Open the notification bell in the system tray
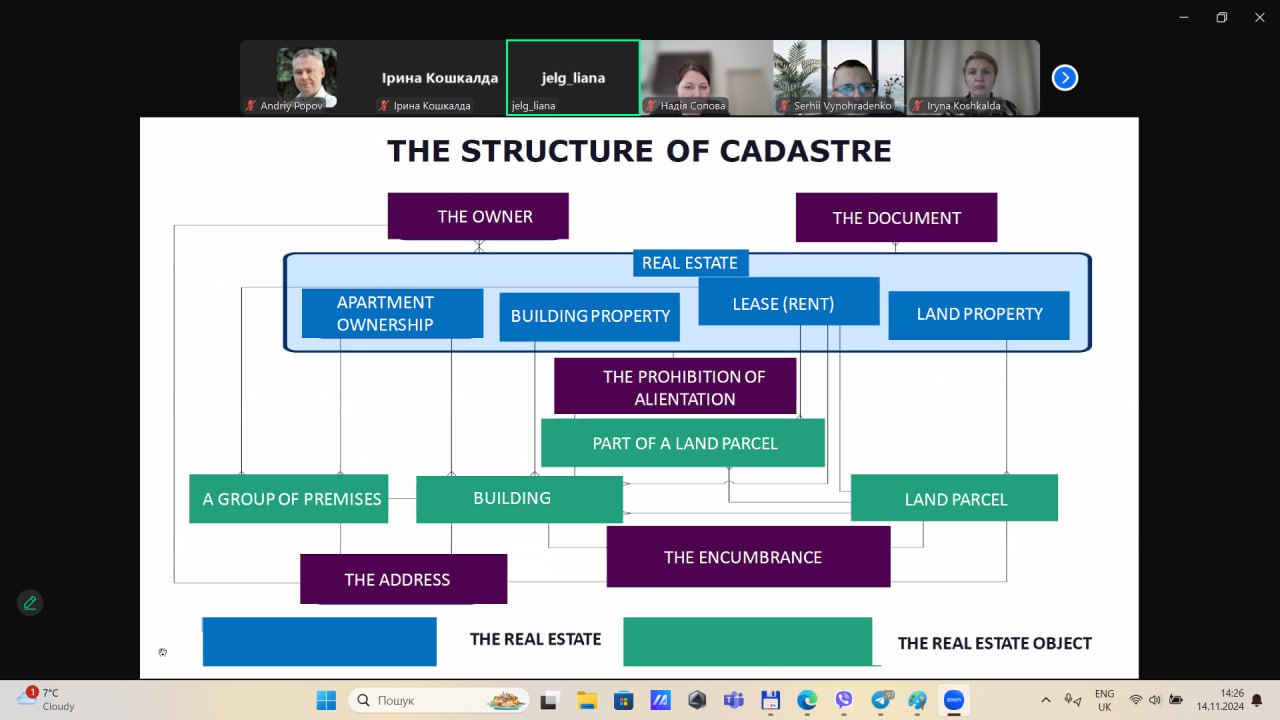Screen dimensions: 1280x720 click(1257, 700)
